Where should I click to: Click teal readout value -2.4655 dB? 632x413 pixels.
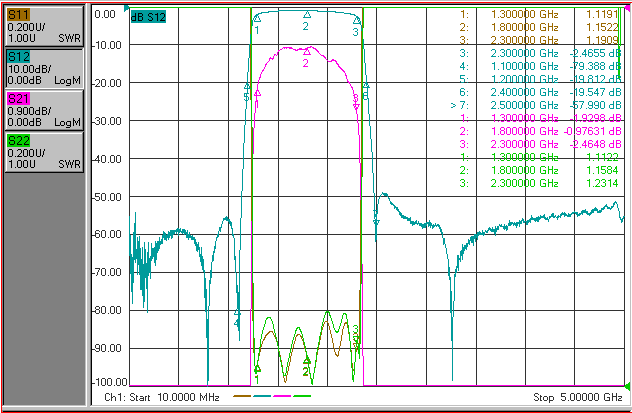coord(595,54)
